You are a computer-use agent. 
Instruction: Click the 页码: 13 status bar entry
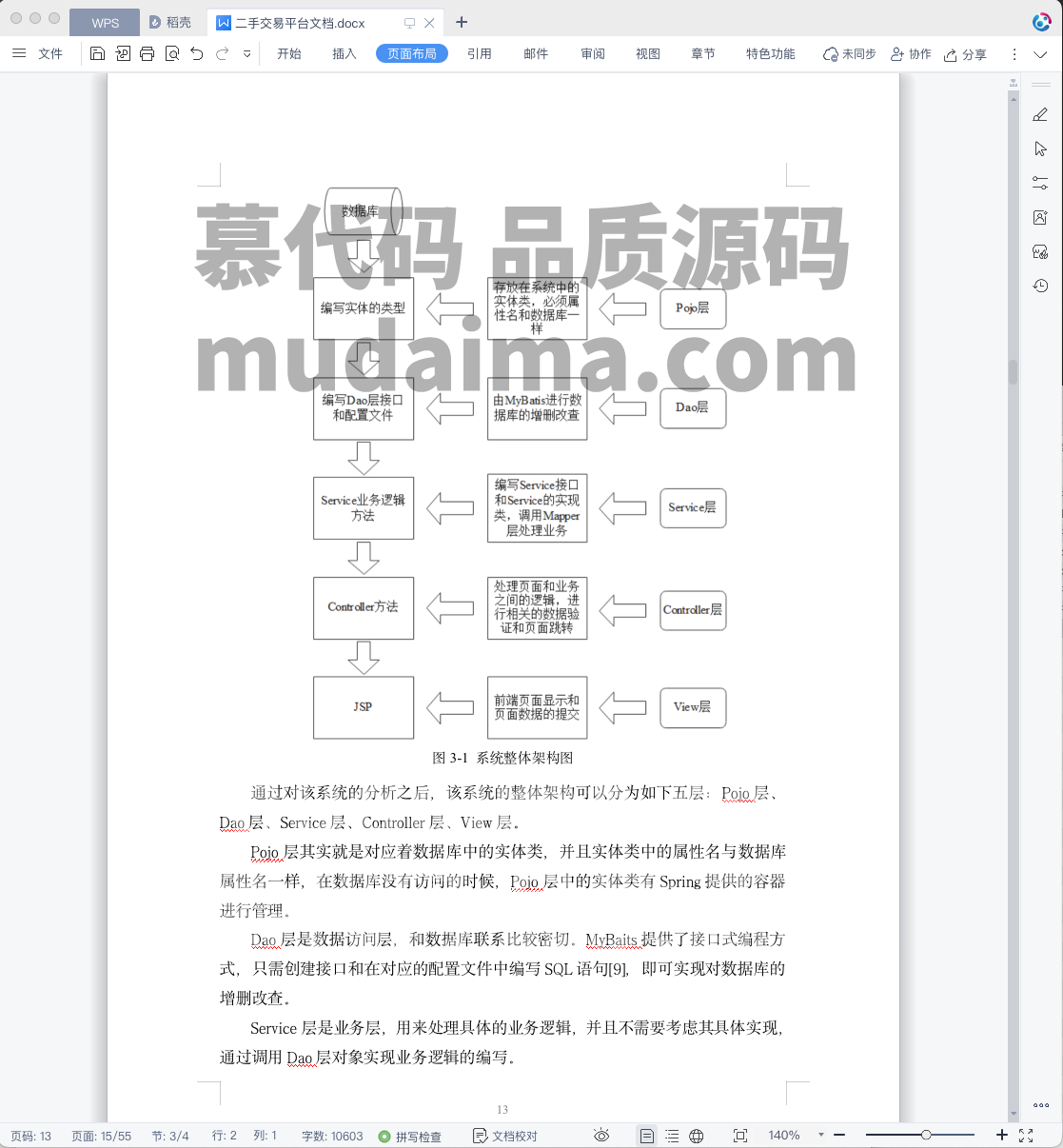click(x=31, y=1136)
